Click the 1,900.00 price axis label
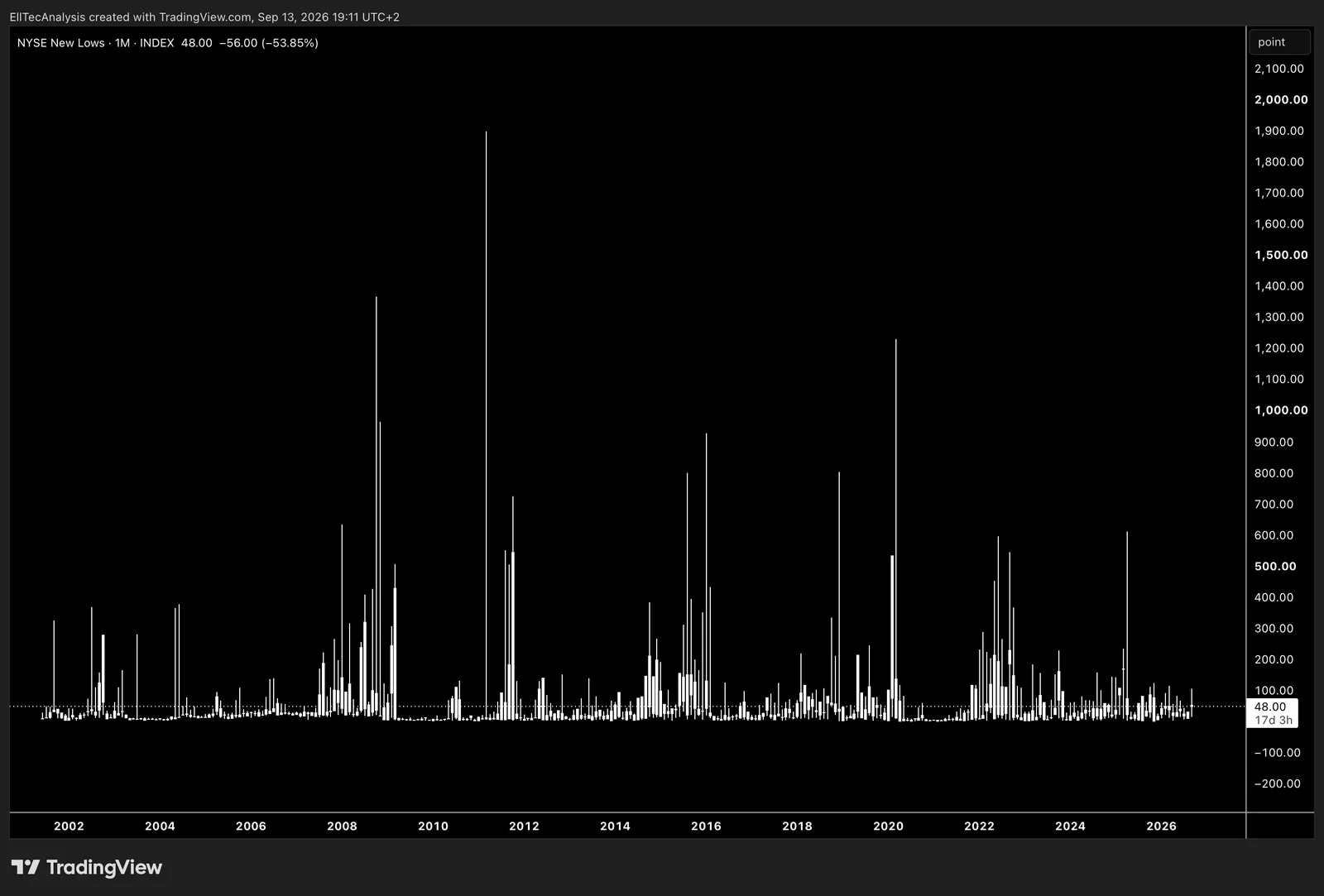The width and height of the screenshot is (1324, 896). pos(1279,131)
